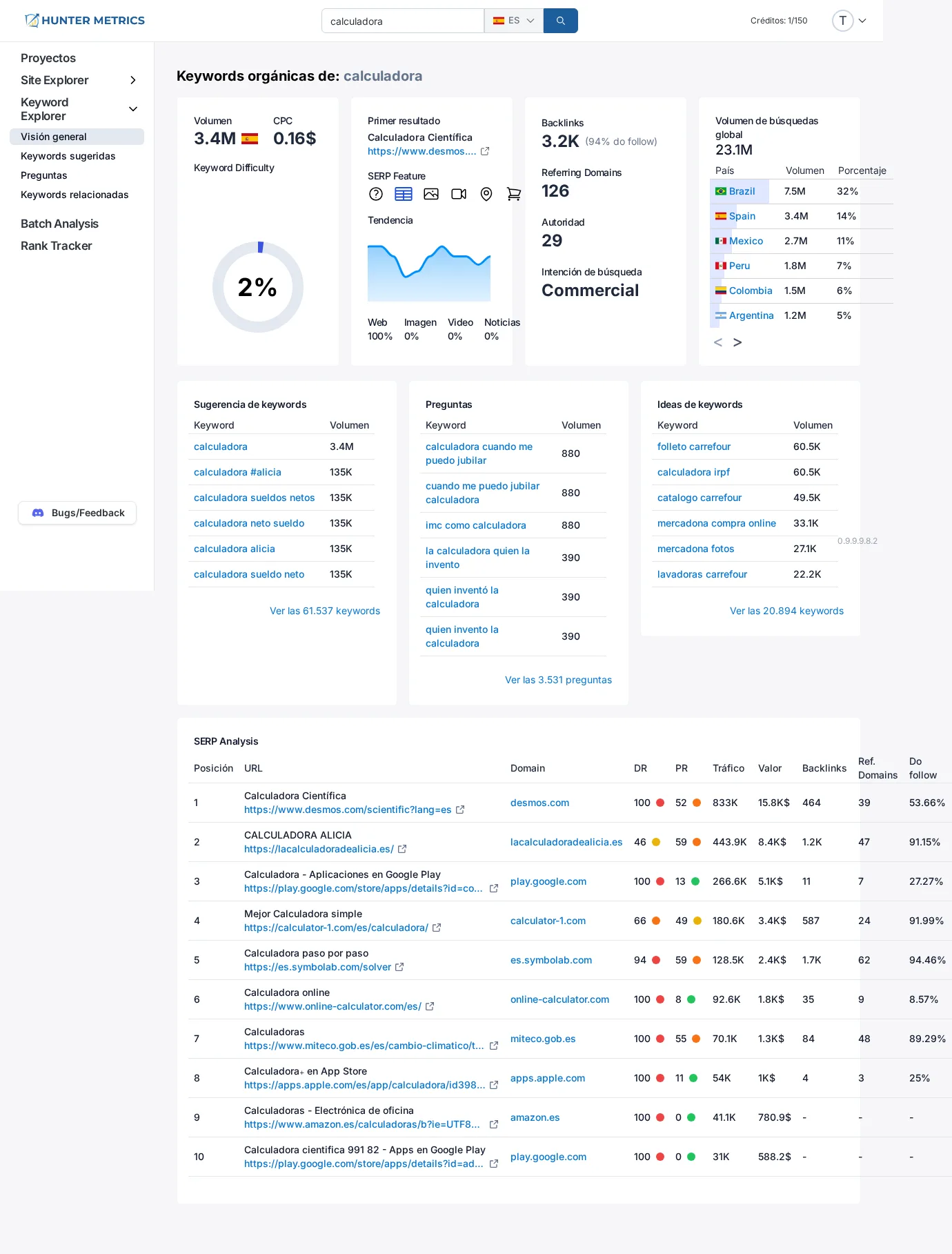The height and width of the screenshot is (1254, 952).
Task: Open the ES country language dropdown
Action: (514, 21)
